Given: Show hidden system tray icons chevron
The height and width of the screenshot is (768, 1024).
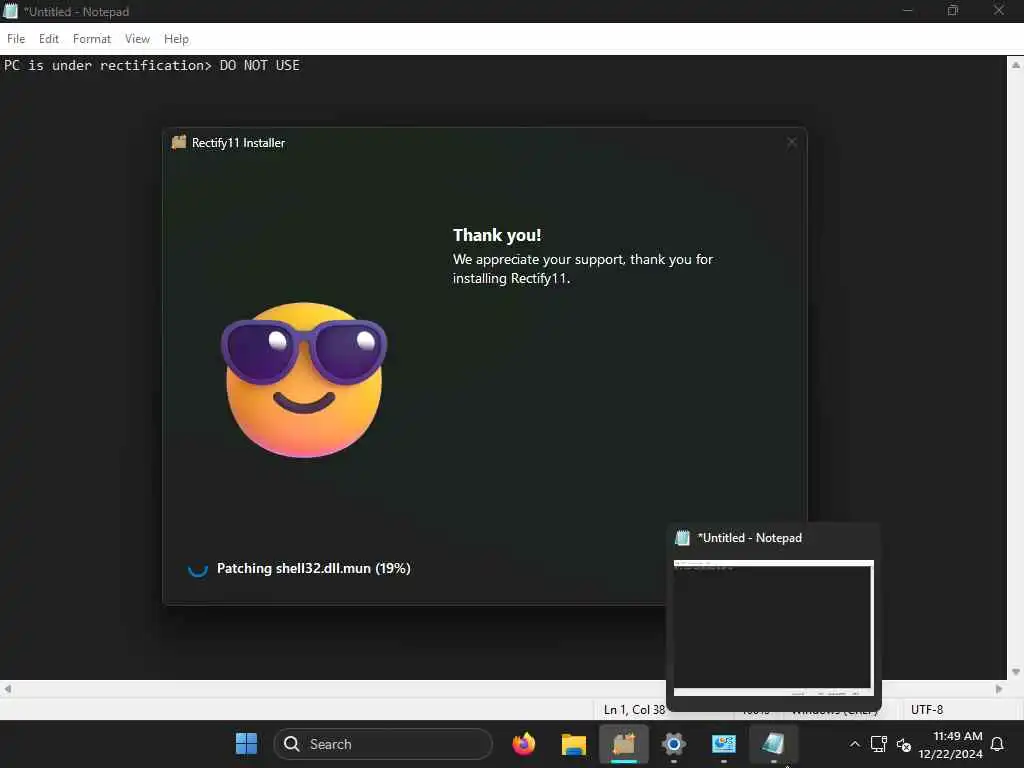Looking at the screenshot, I should click(x=854, y=744).
